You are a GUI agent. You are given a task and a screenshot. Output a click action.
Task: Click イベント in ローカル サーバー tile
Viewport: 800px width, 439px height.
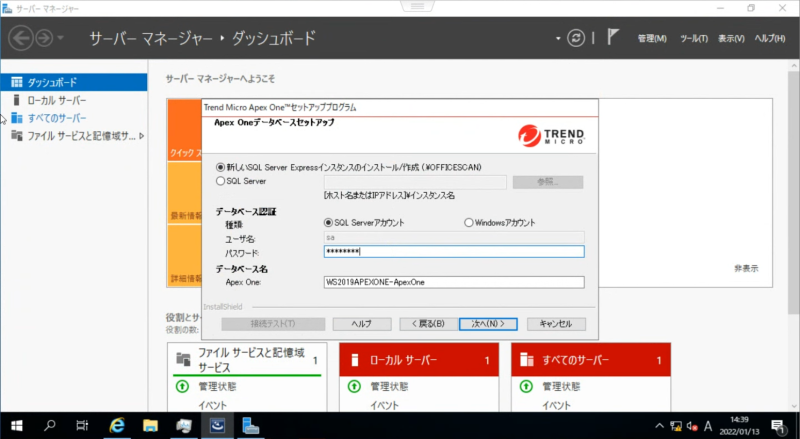point(384,405)
